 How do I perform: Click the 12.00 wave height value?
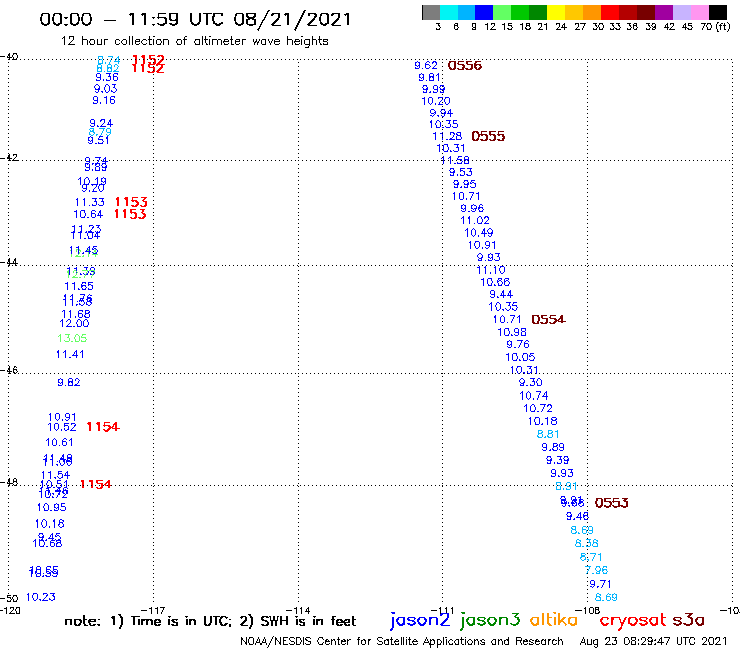(x=74, y=323)
